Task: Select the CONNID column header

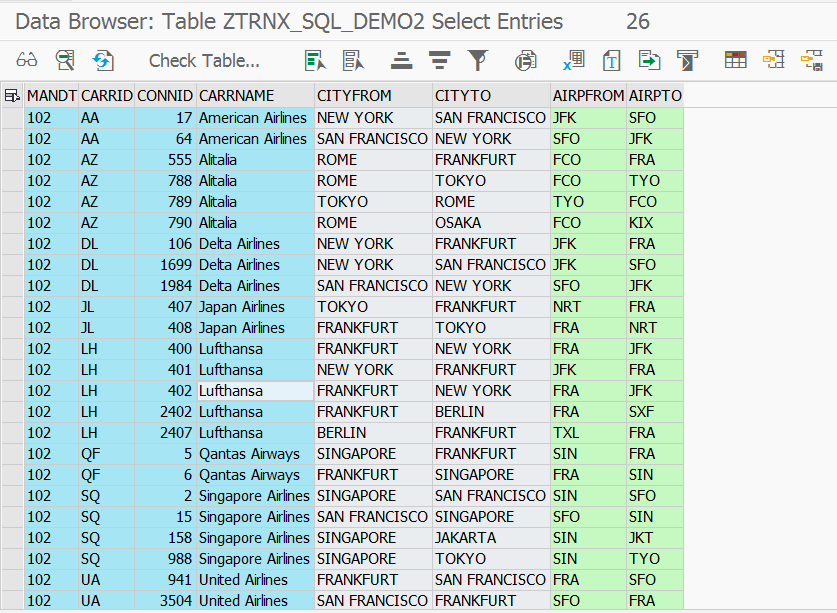Action: (165, 96)
